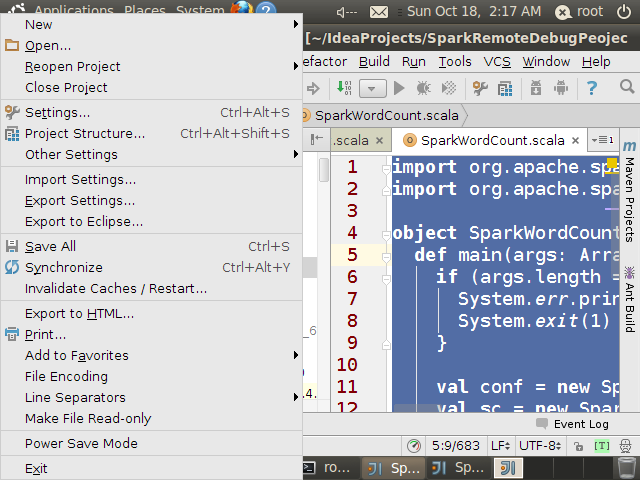
Task: Click the Debug bug icon
Action: coord(424,88)
